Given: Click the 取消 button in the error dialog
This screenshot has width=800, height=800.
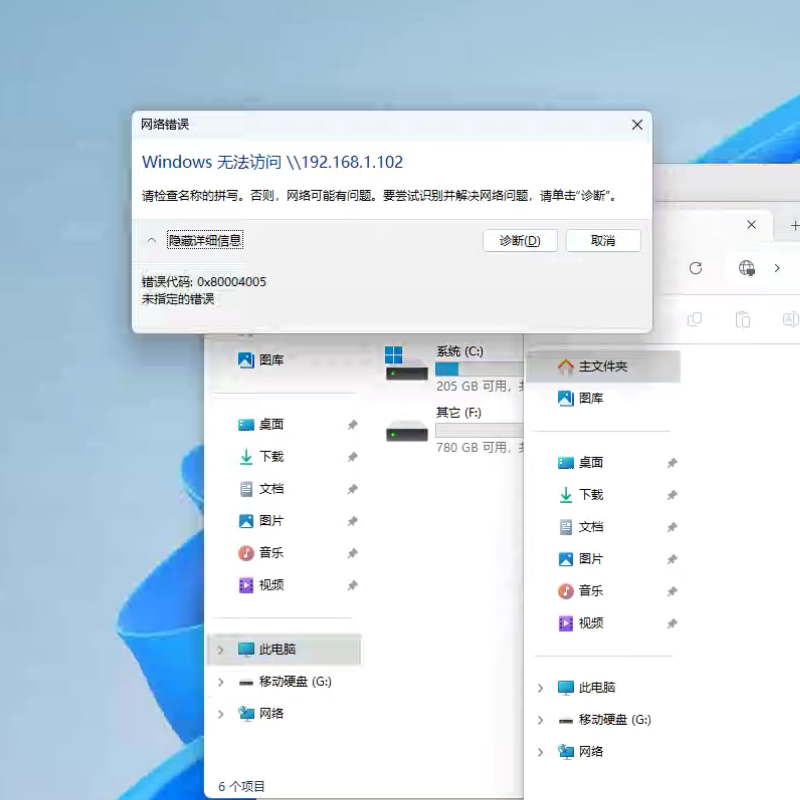Looking at the screenshot, I should click(x=603, y=241).
